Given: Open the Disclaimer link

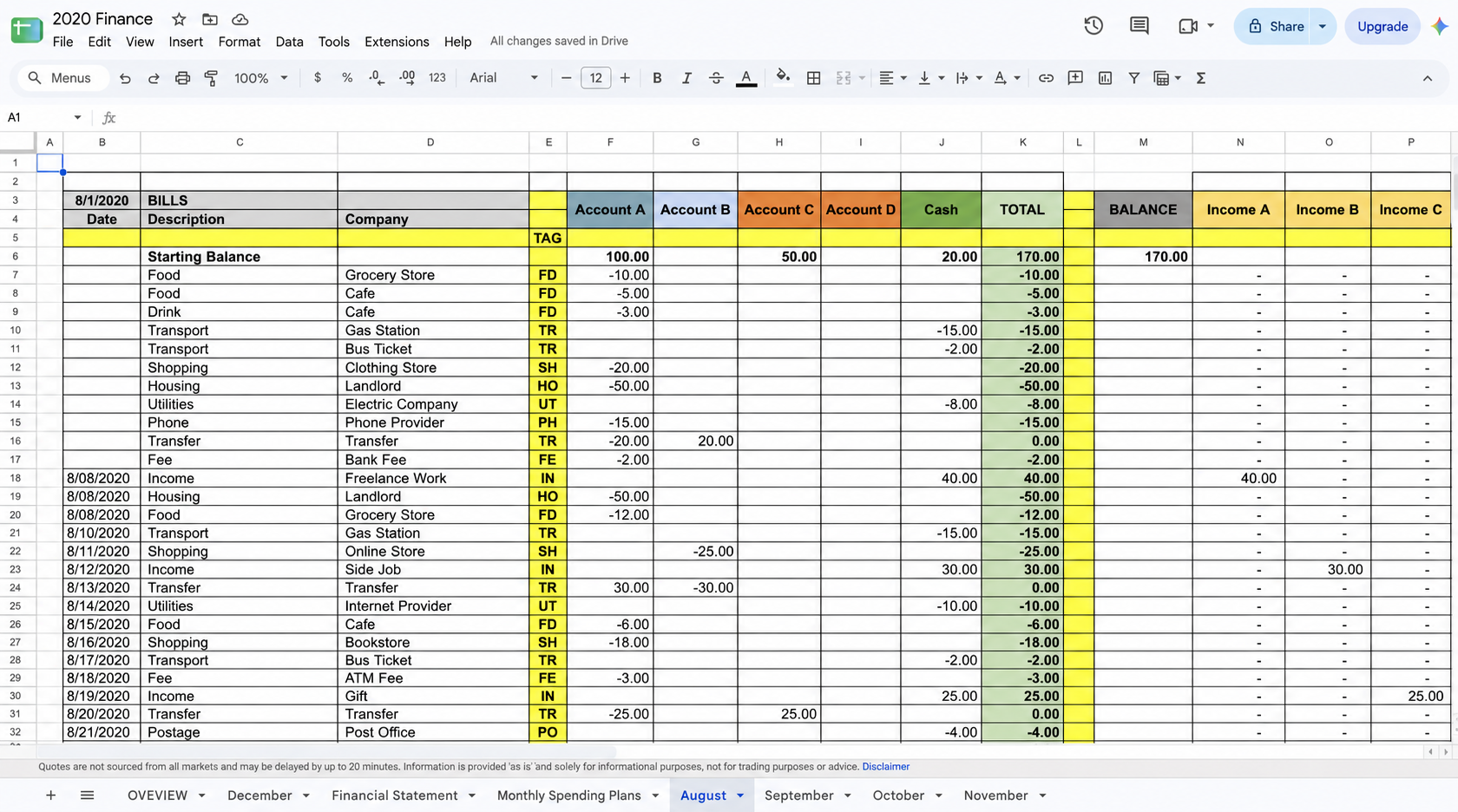Looking at the screenshot, I should click(886, 767).
